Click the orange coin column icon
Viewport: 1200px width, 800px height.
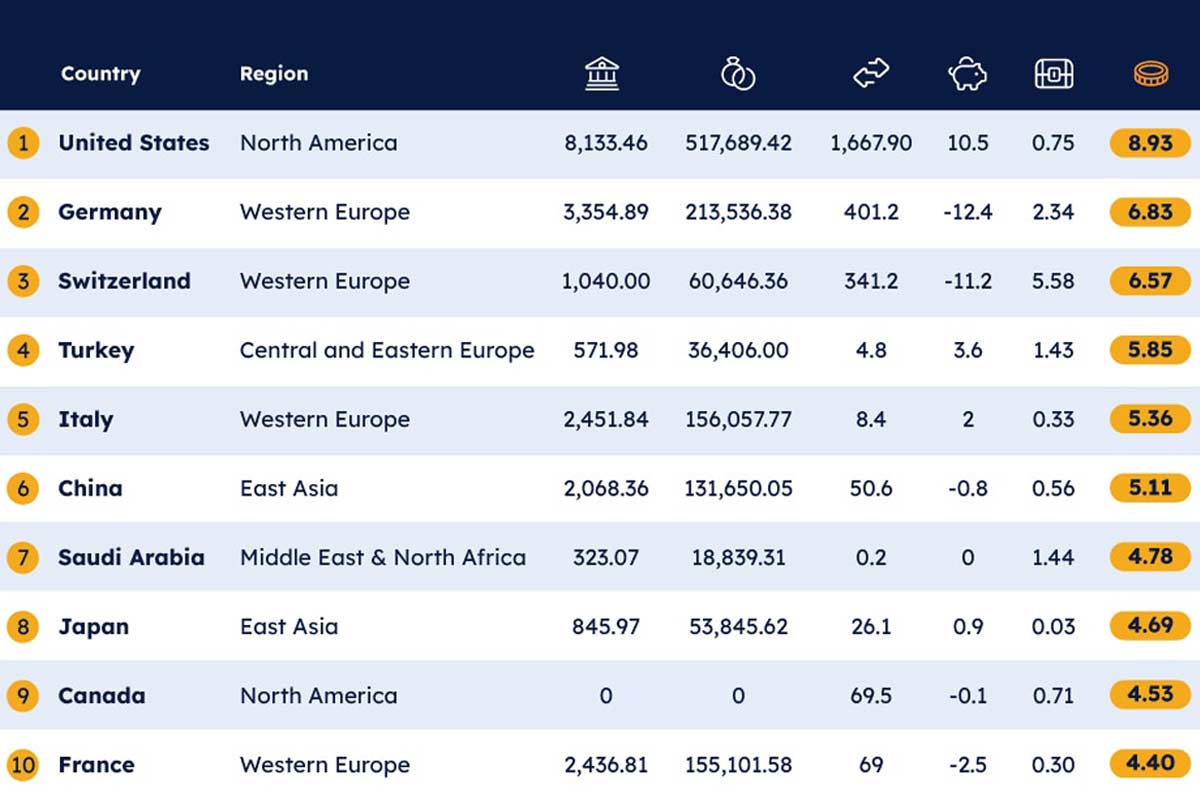1150,74
